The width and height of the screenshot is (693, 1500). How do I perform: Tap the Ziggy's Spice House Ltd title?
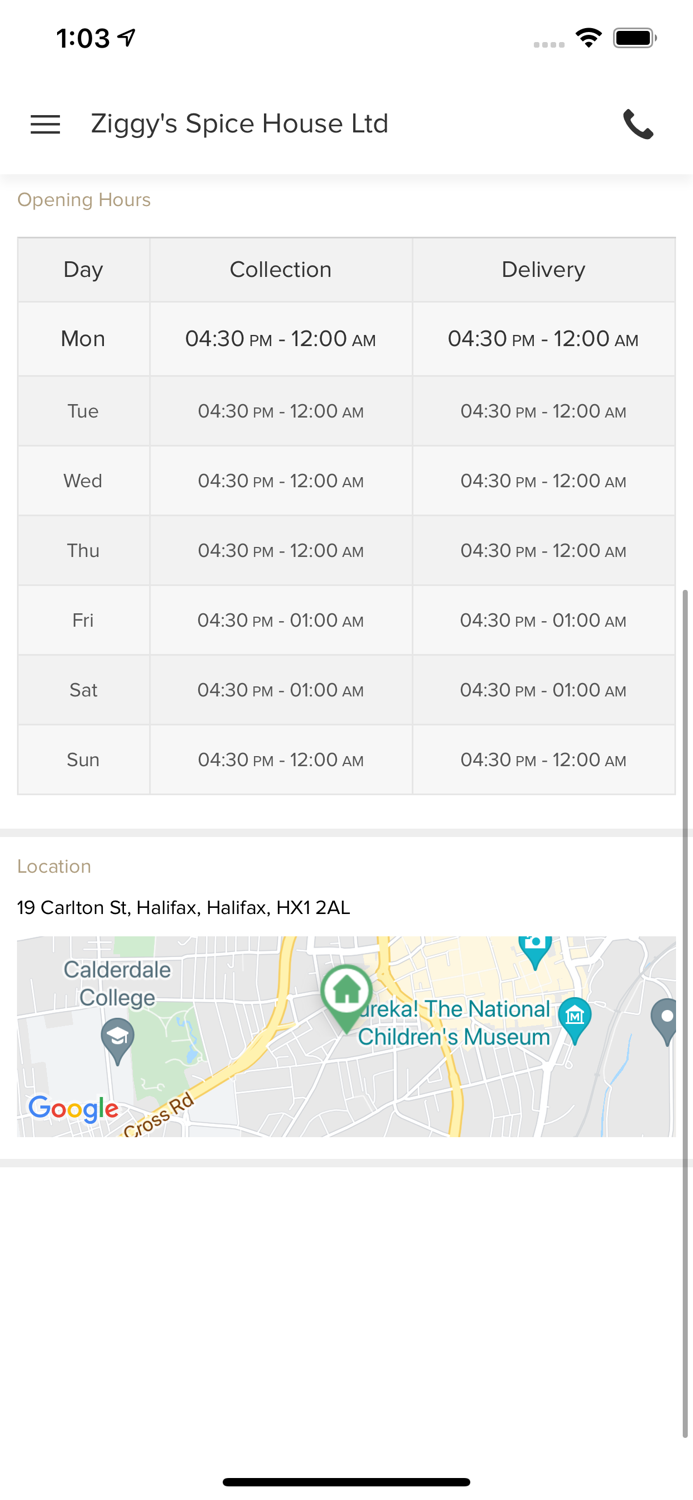239,124
